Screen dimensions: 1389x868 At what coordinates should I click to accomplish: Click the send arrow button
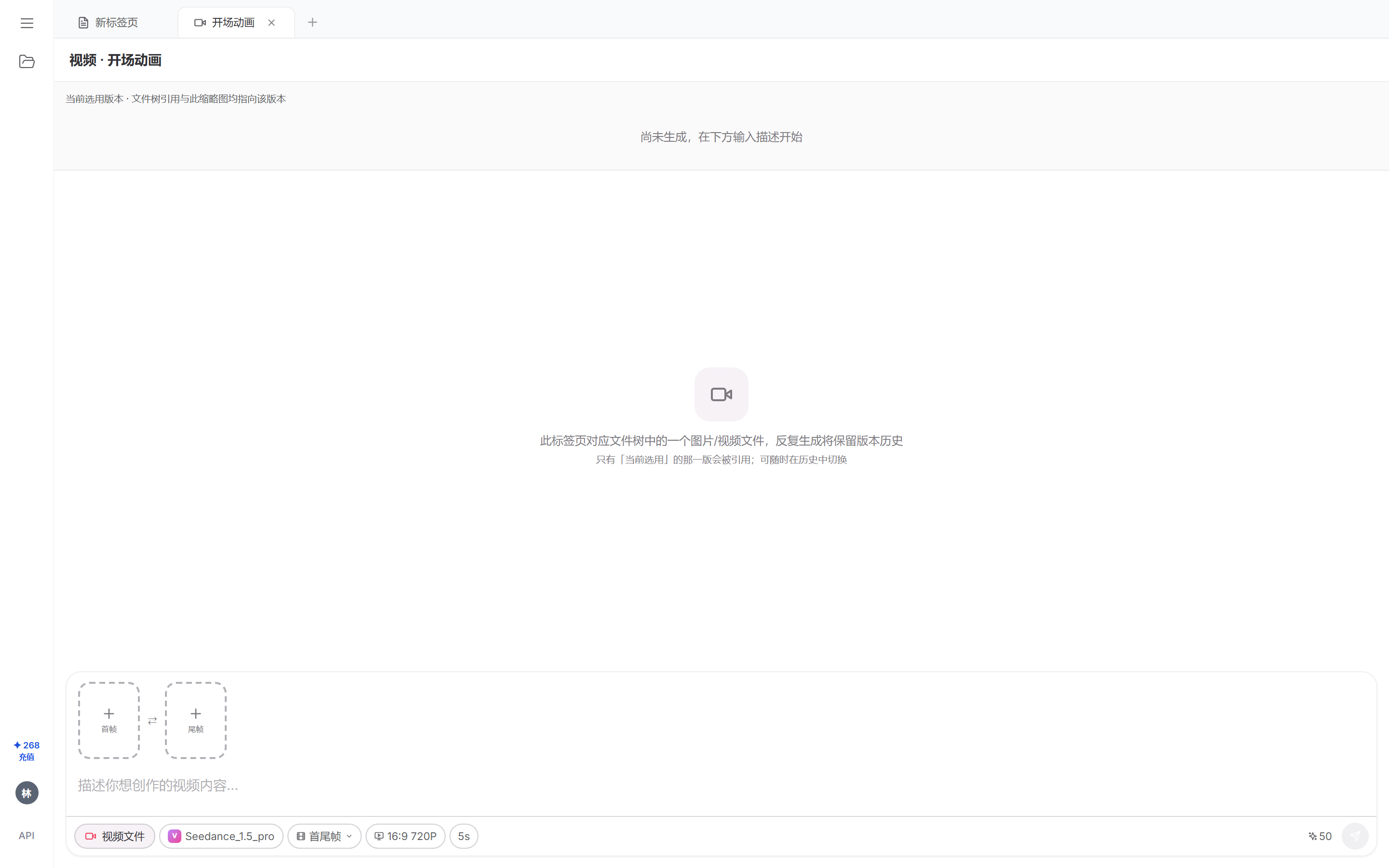coord(1355,836)
